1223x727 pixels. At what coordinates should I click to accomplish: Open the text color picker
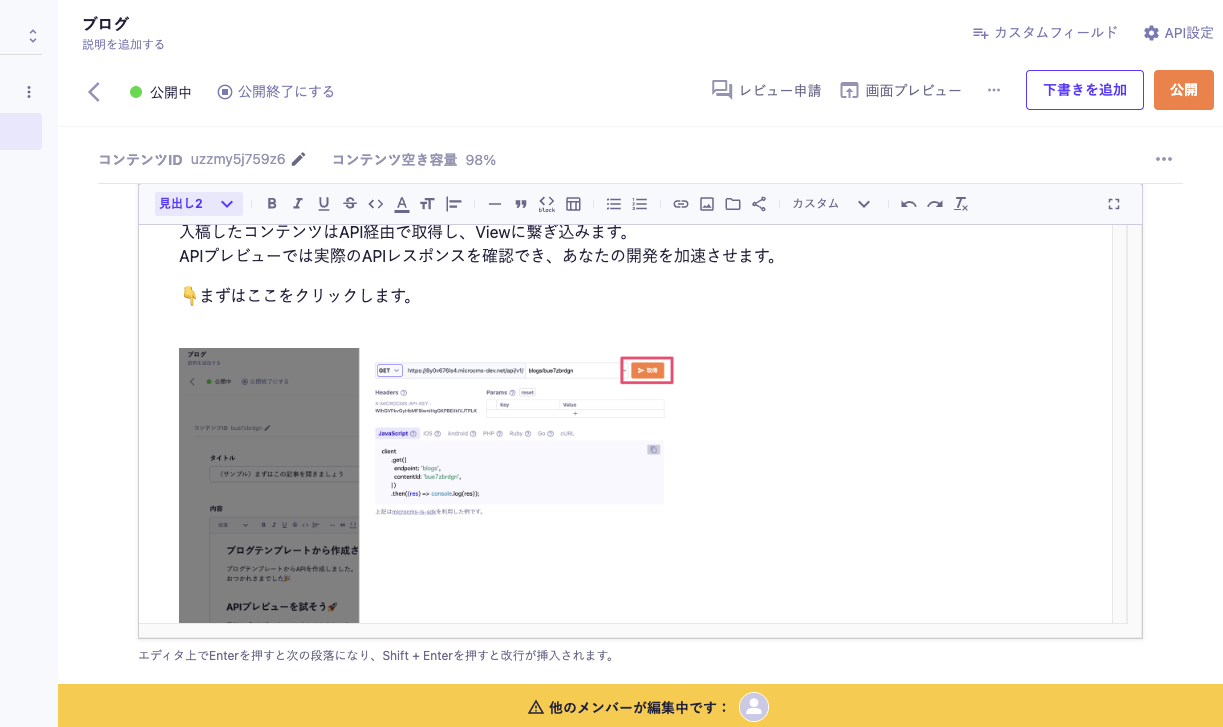[402, 204]
